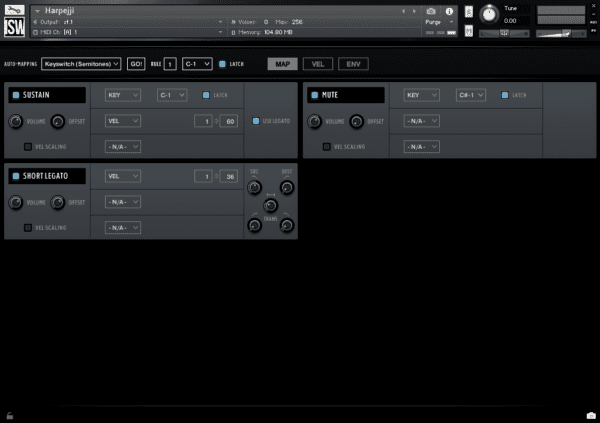Click the ISW logo
This screenshot has height=423, width=600.
coord(15,27)
